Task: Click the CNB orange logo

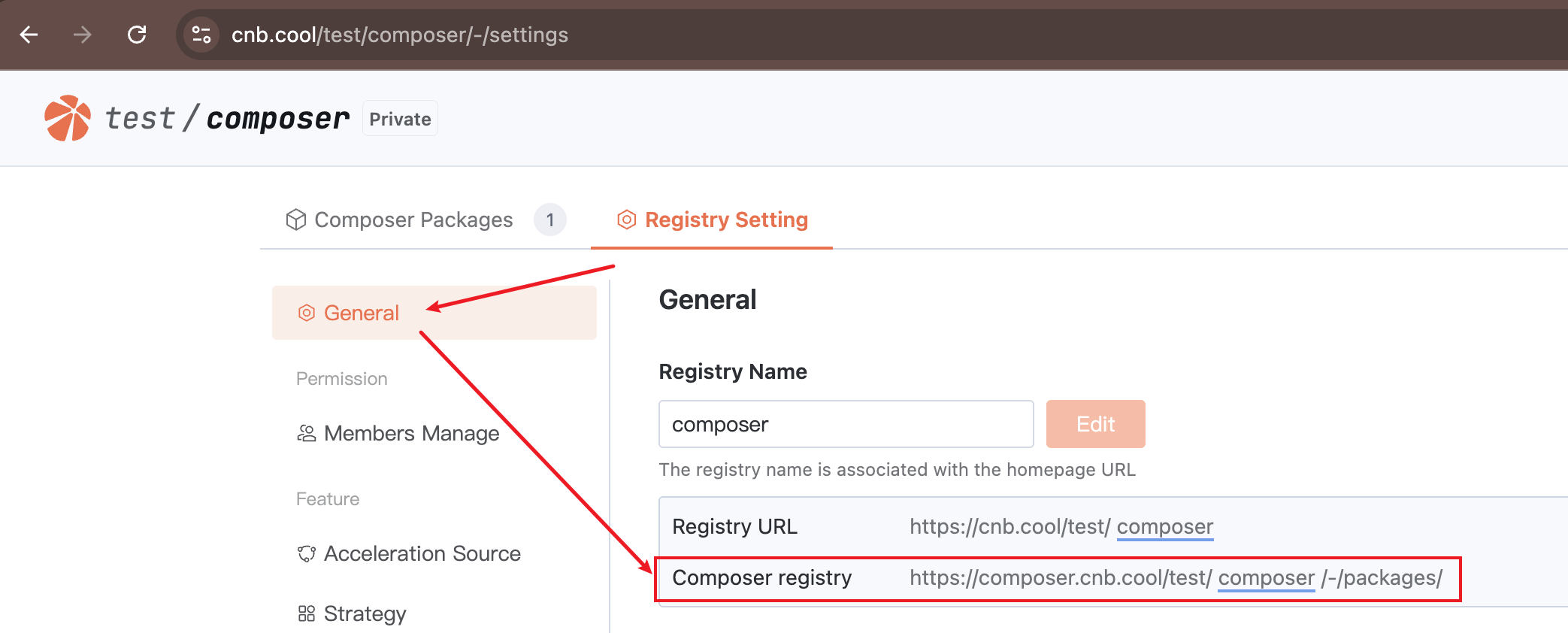Action: click(x=68, y=118)
